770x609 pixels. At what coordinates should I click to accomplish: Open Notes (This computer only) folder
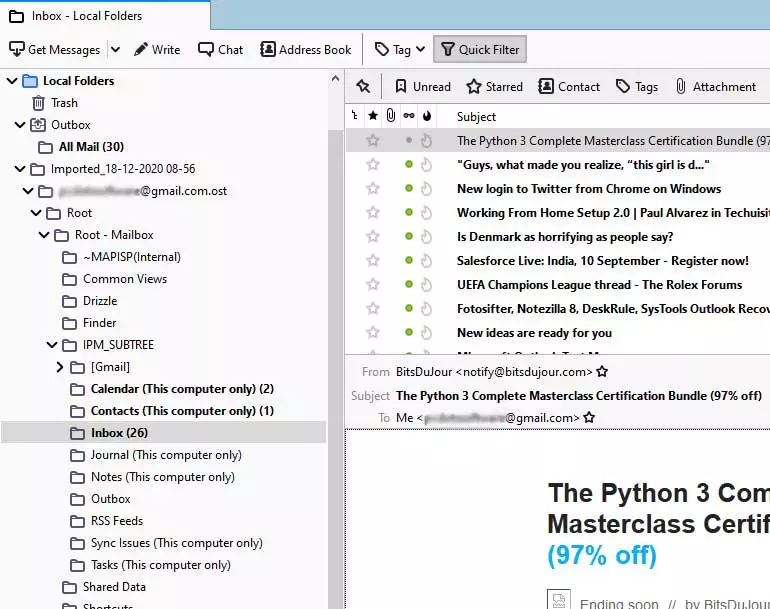[163, 477]
